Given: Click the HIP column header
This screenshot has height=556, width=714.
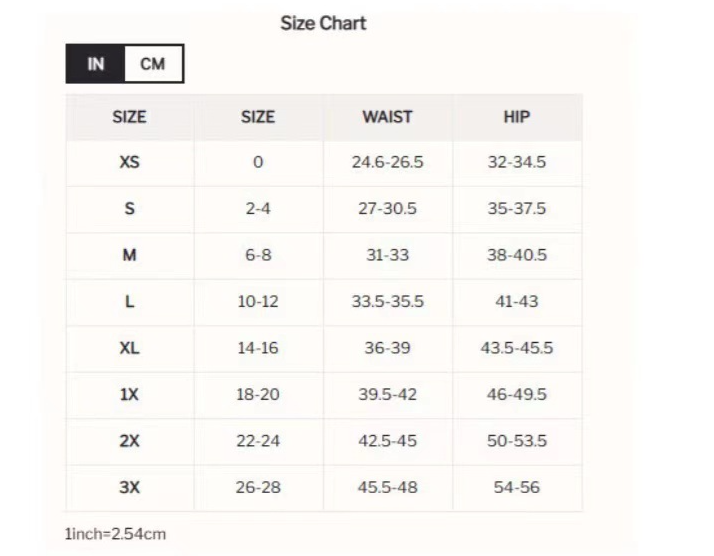Looking at the screenshot, I should 517,117.
